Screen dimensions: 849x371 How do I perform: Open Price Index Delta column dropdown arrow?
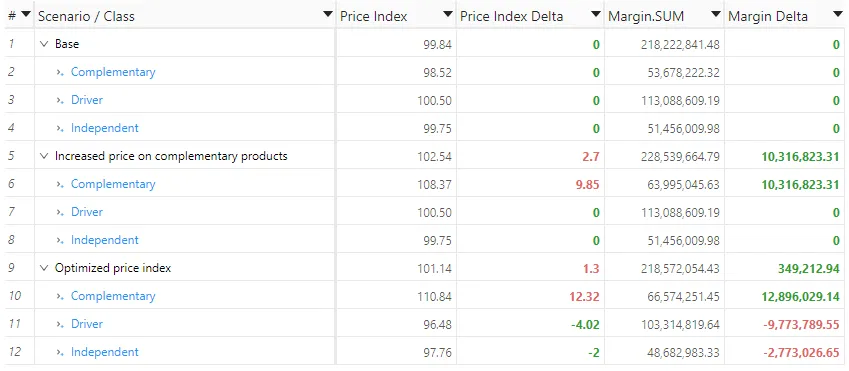pos(596,15)
